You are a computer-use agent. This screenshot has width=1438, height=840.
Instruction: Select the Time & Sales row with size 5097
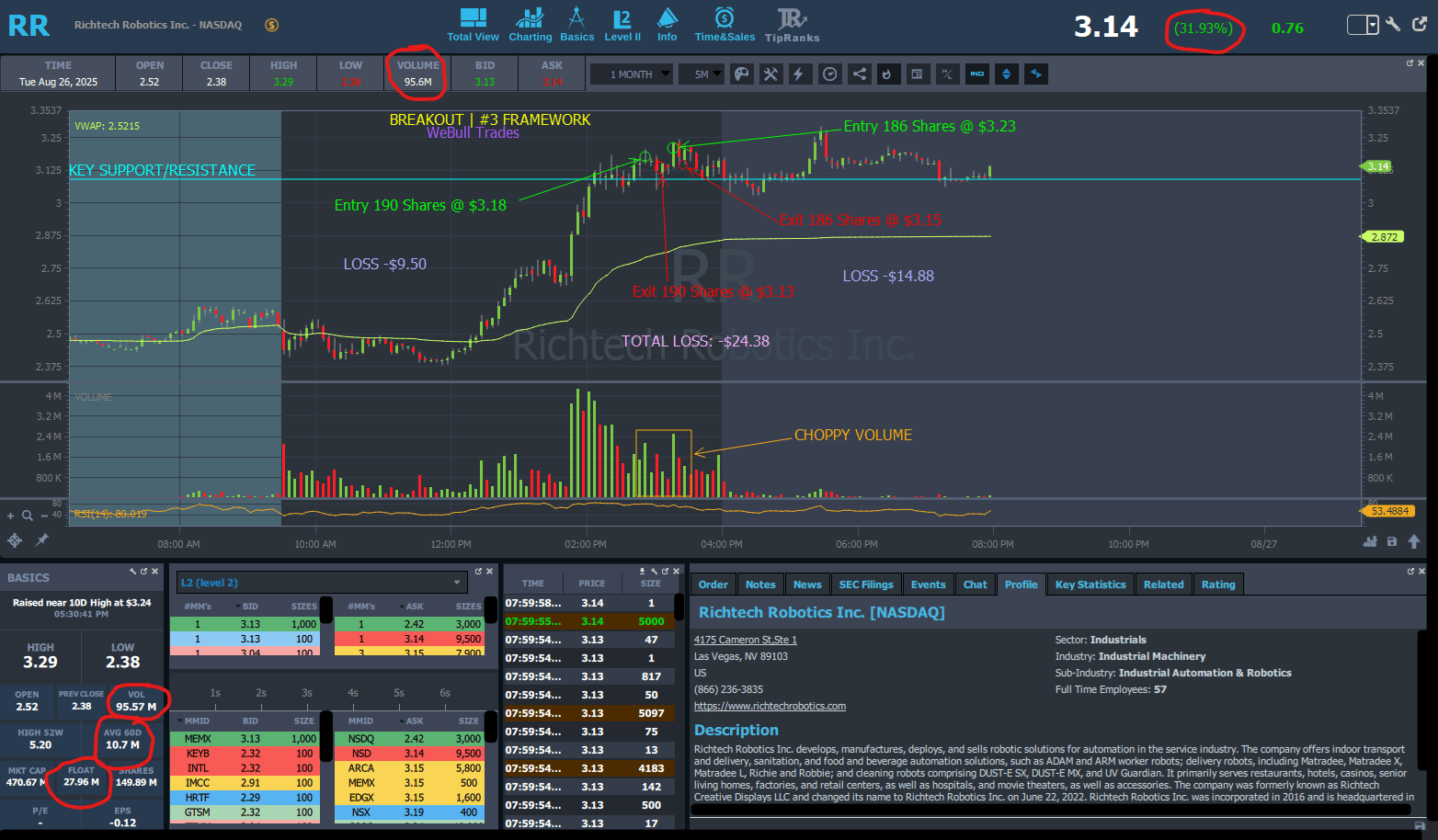pos(588,713)
